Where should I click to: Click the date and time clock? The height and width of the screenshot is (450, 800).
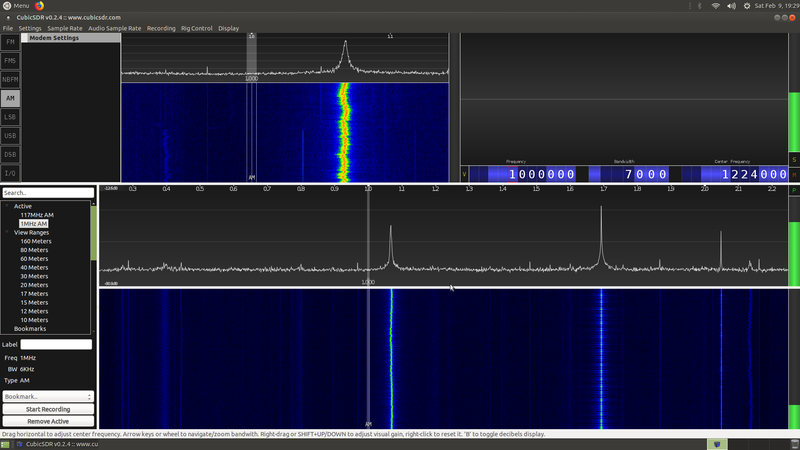click(x=777, y=6)
